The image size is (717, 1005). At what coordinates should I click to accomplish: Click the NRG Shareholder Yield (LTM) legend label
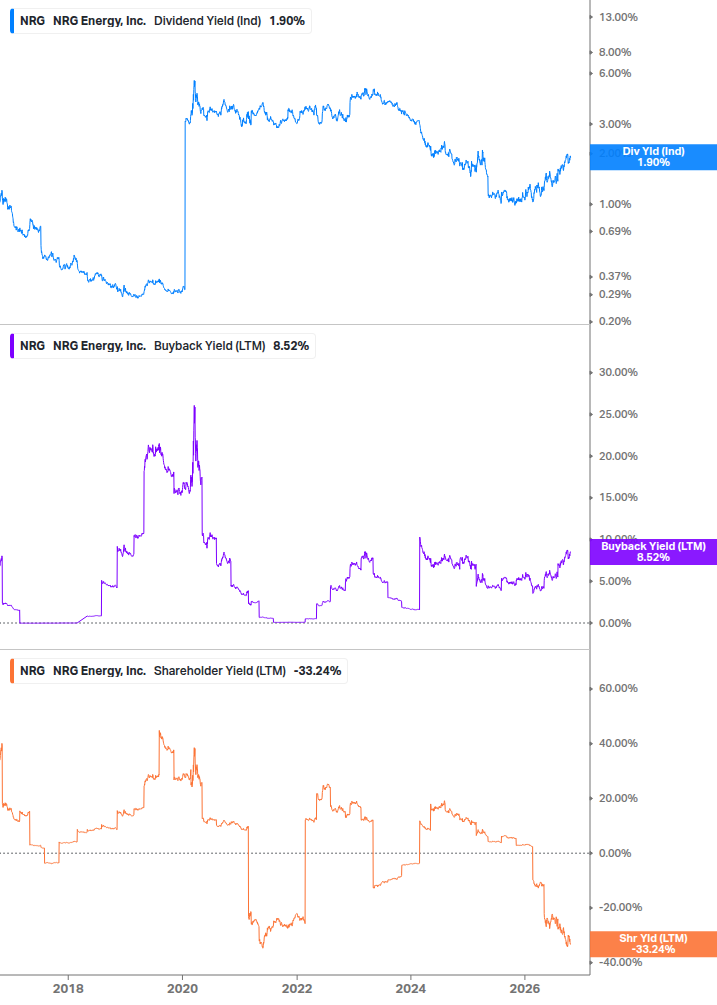(179, 670)
